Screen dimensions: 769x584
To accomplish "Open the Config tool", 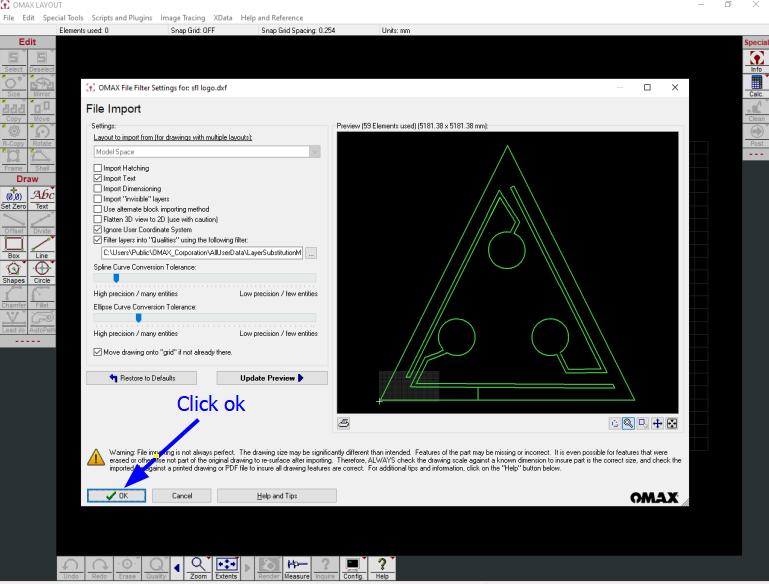I will [353, 569].
